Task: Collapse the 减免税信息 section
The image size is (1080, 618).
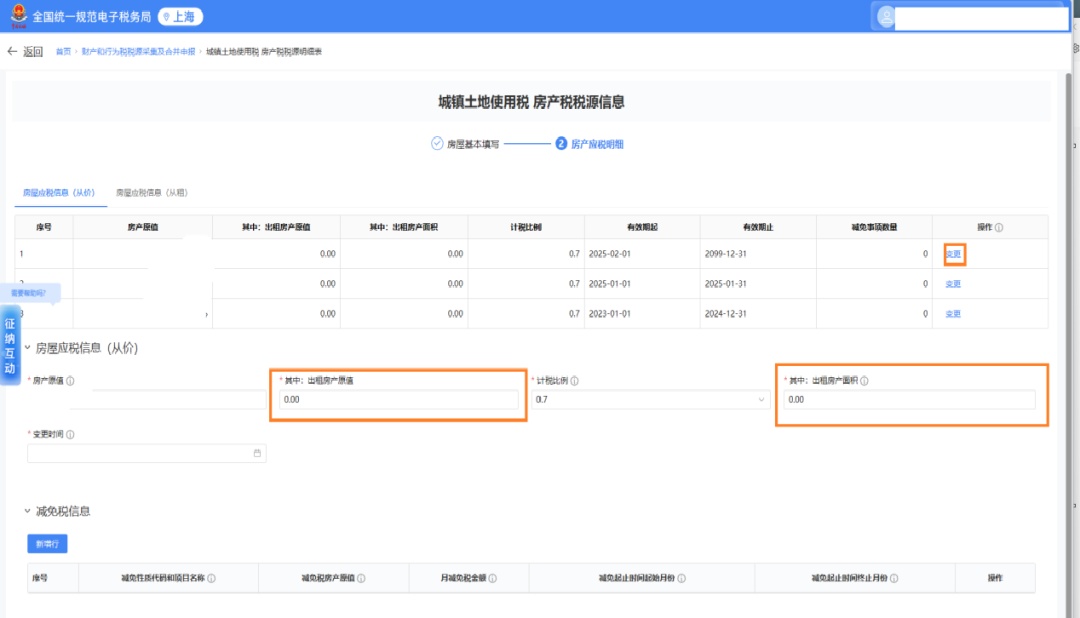Action: tap(27, 511)
